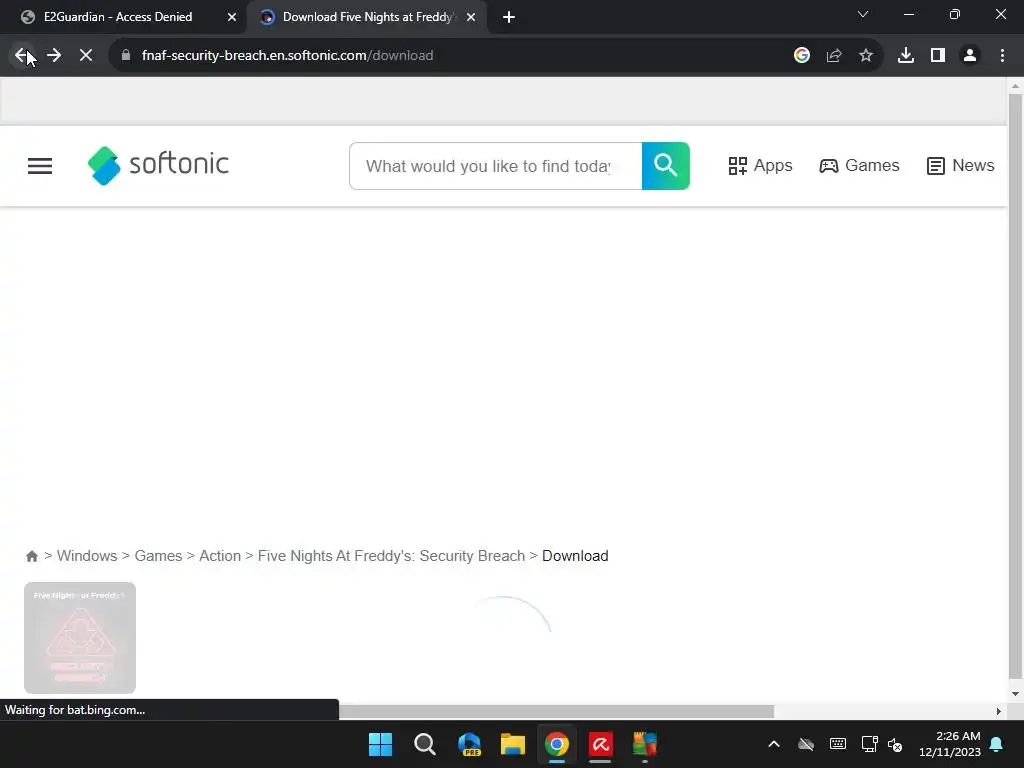Stop loading the page
1024x768 pixels.
point(86,56)
